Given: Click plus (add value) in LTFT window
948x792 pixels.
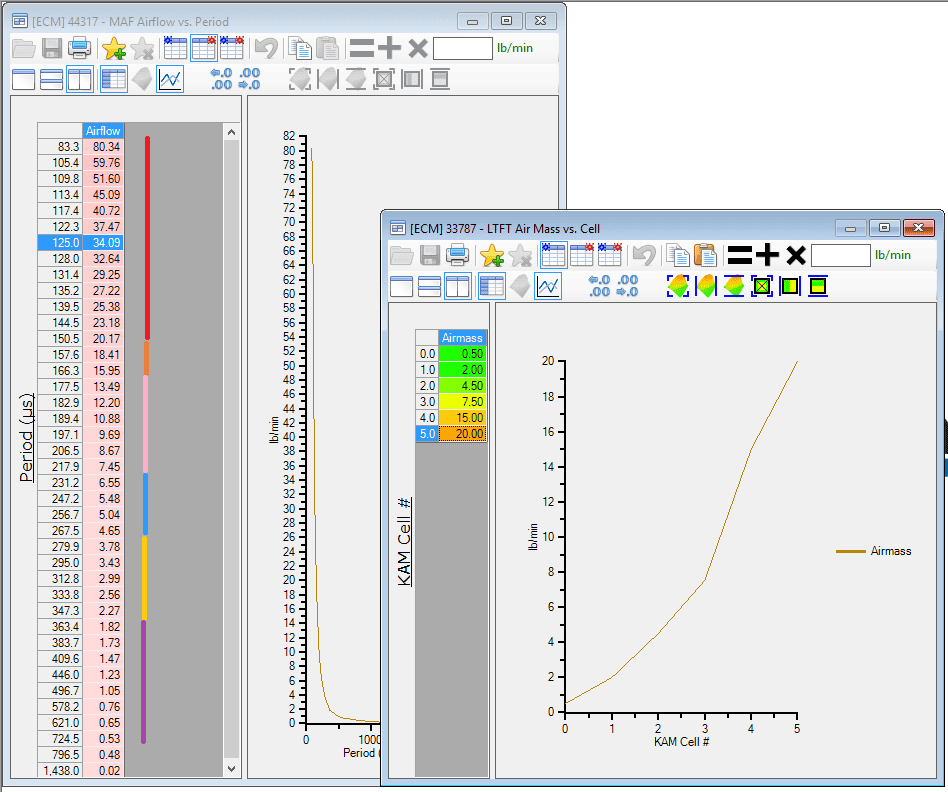Looking at the screenshot, I should (x=767, y=255).
